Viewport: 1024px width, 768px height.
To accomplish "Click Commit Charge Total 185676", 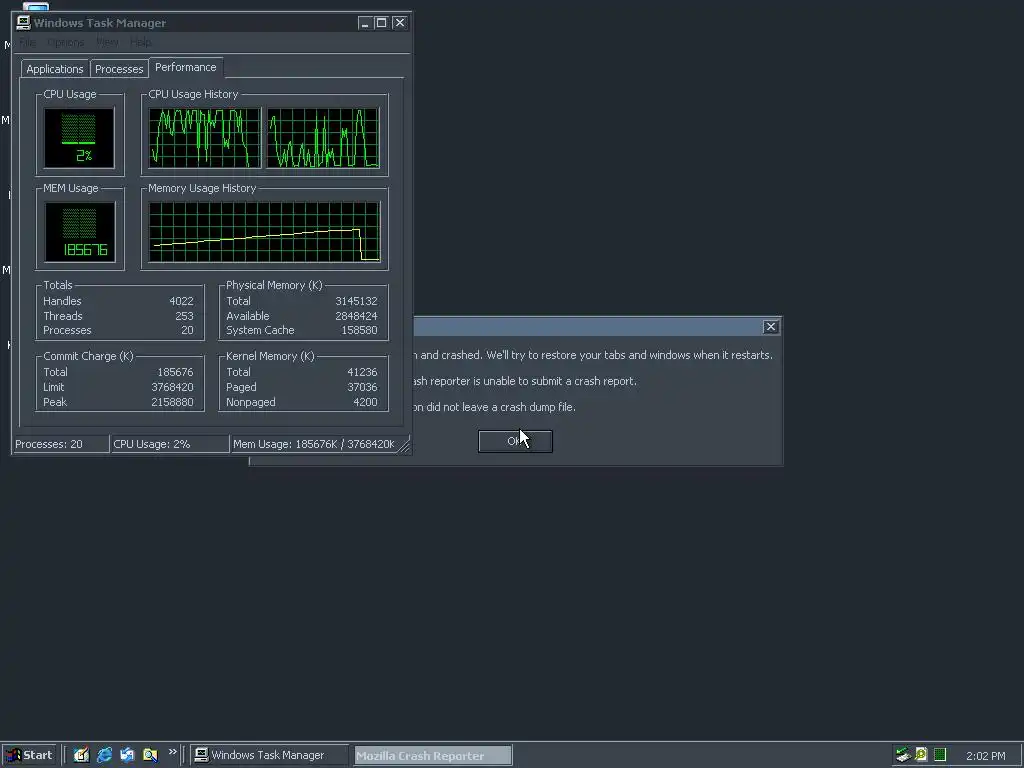I will [x=175, y=372].
